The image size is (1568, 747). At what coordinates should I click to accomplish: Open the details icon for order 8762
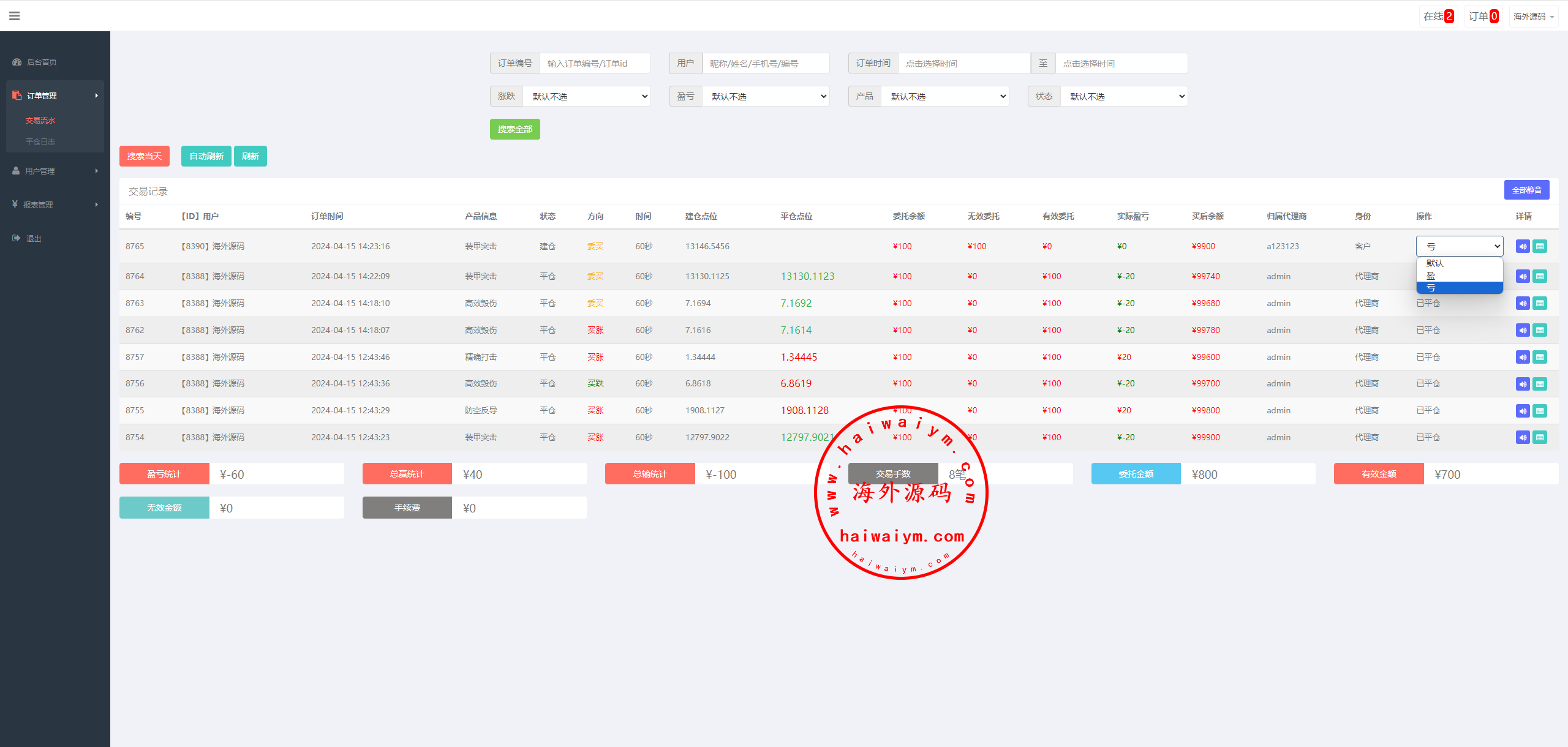pos(1540,330)
